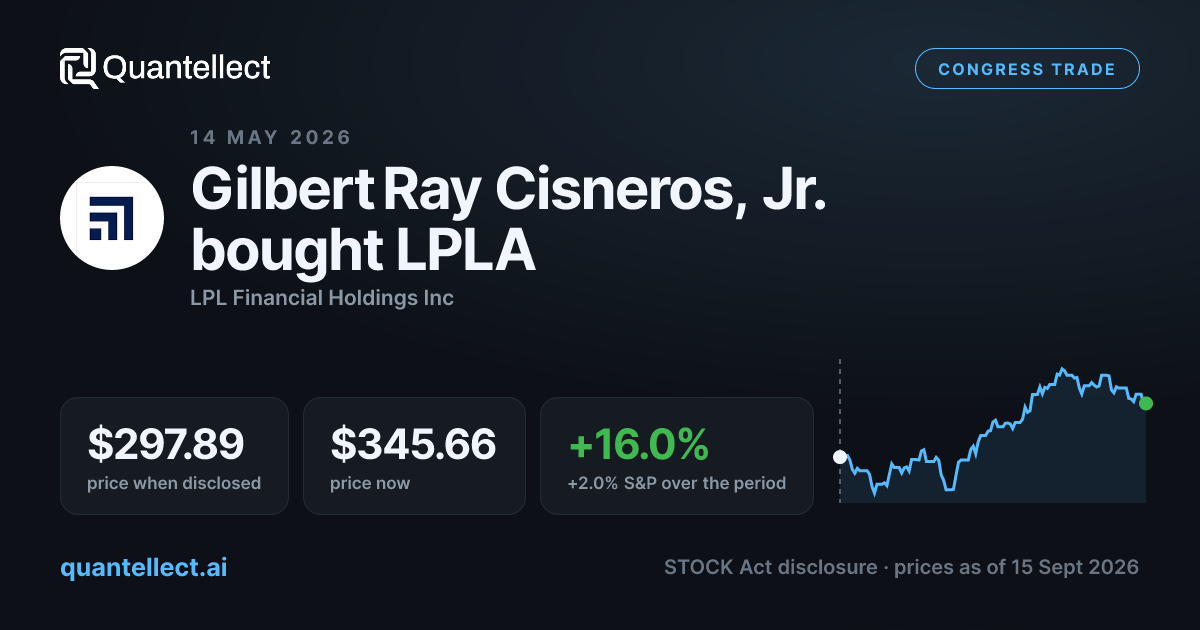1200x630 pixels.
Task: Open the quantellect.ai link
Action: click(144, 567)
